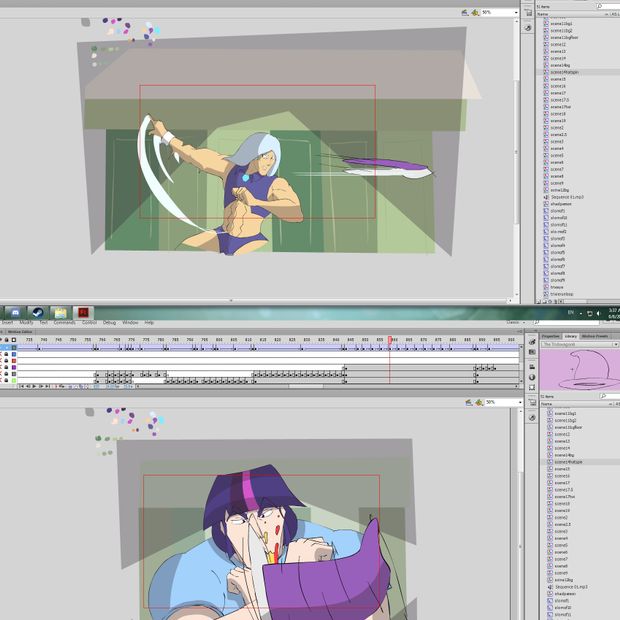Open the Control menu
This screenshot has width=620, height=620.
tap(89, 323)
